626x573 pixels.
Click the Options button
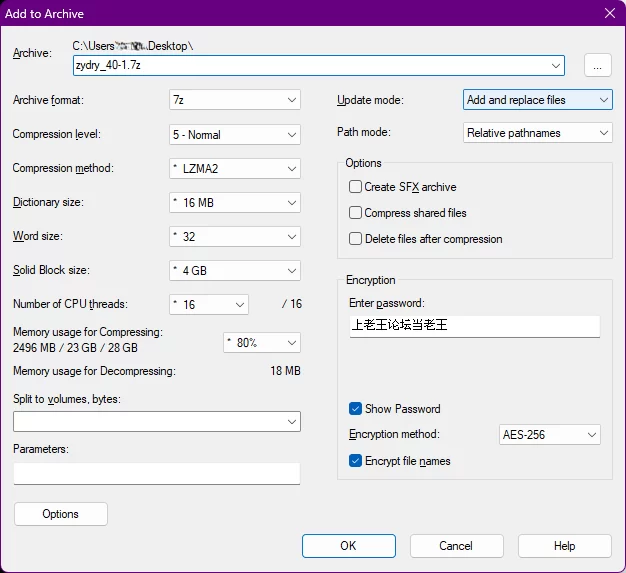click(x=61, y=514)
